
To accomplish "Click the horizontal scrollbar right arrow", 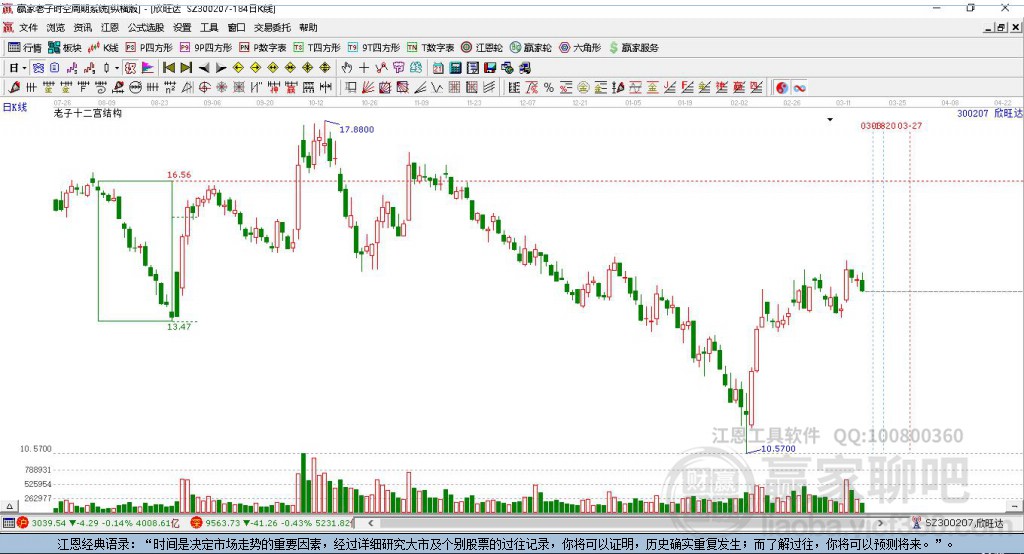I will (880, 523).
